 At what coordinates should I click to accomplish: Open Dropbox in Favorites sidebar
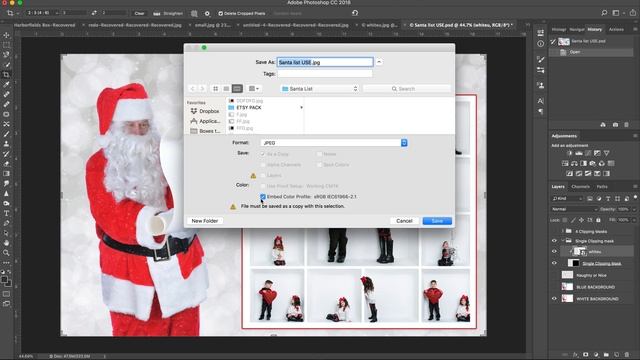pos(204,111)
